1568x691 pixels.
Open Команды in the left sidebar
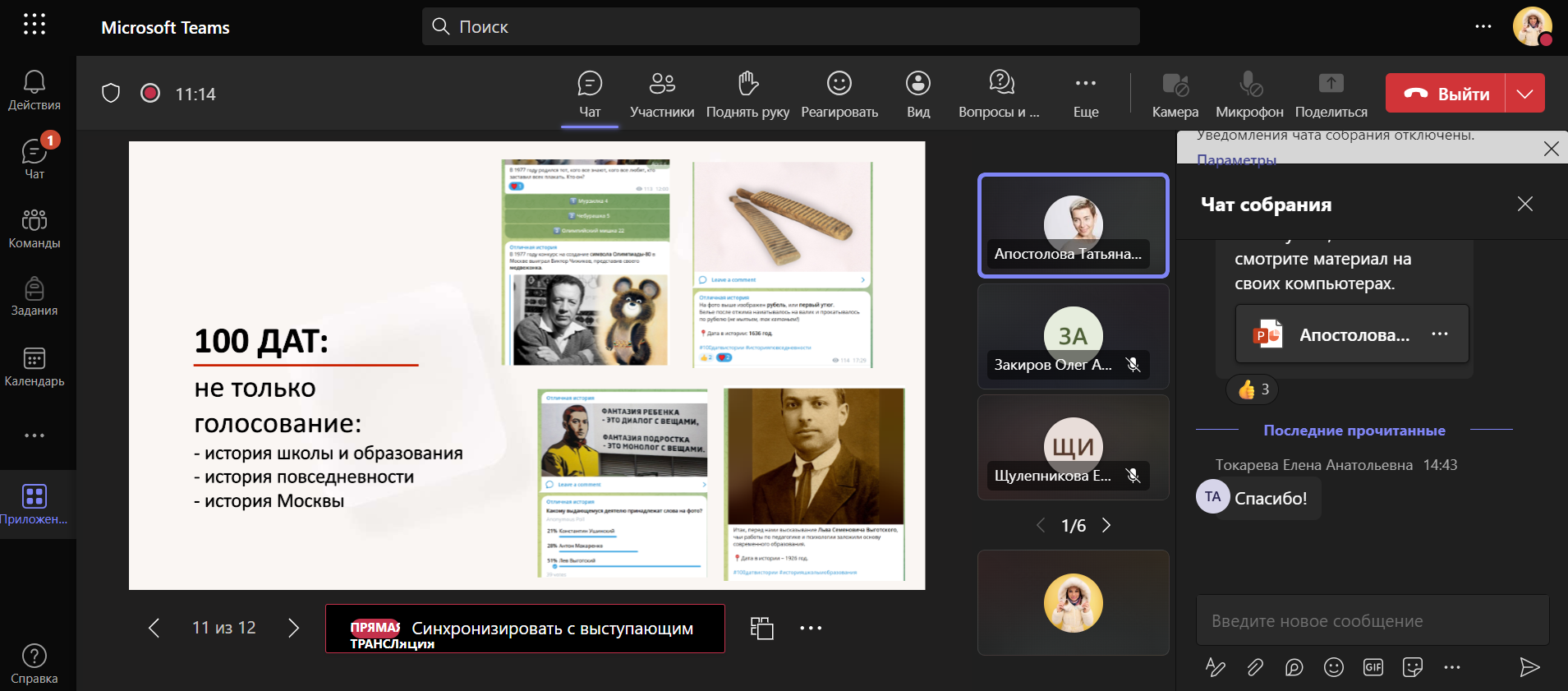tap(34, 228)
